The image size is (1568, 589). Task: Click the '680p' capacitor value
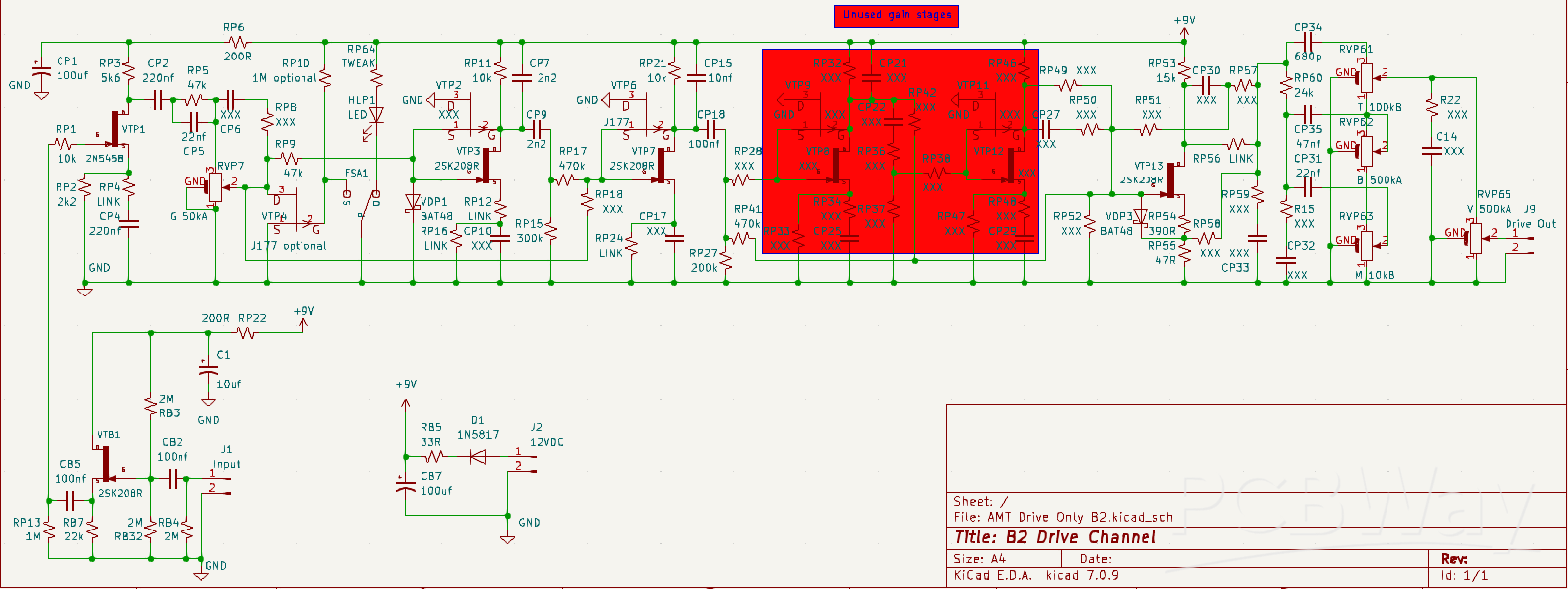coord(1308,57)
